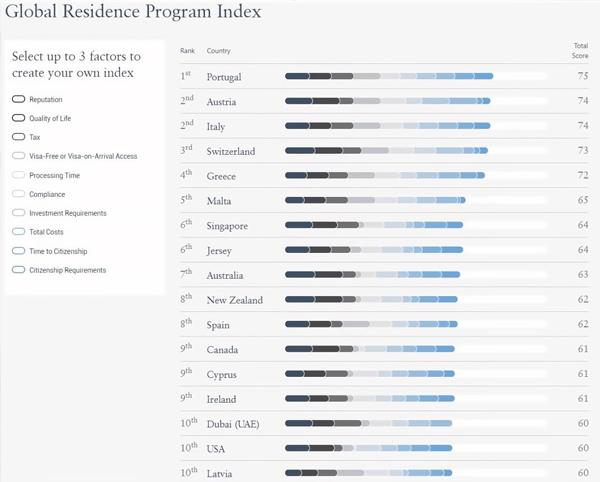The height and width of the screenshot is (482, 600).
Task: Open the Portugal row
Action: click(224, 77)
